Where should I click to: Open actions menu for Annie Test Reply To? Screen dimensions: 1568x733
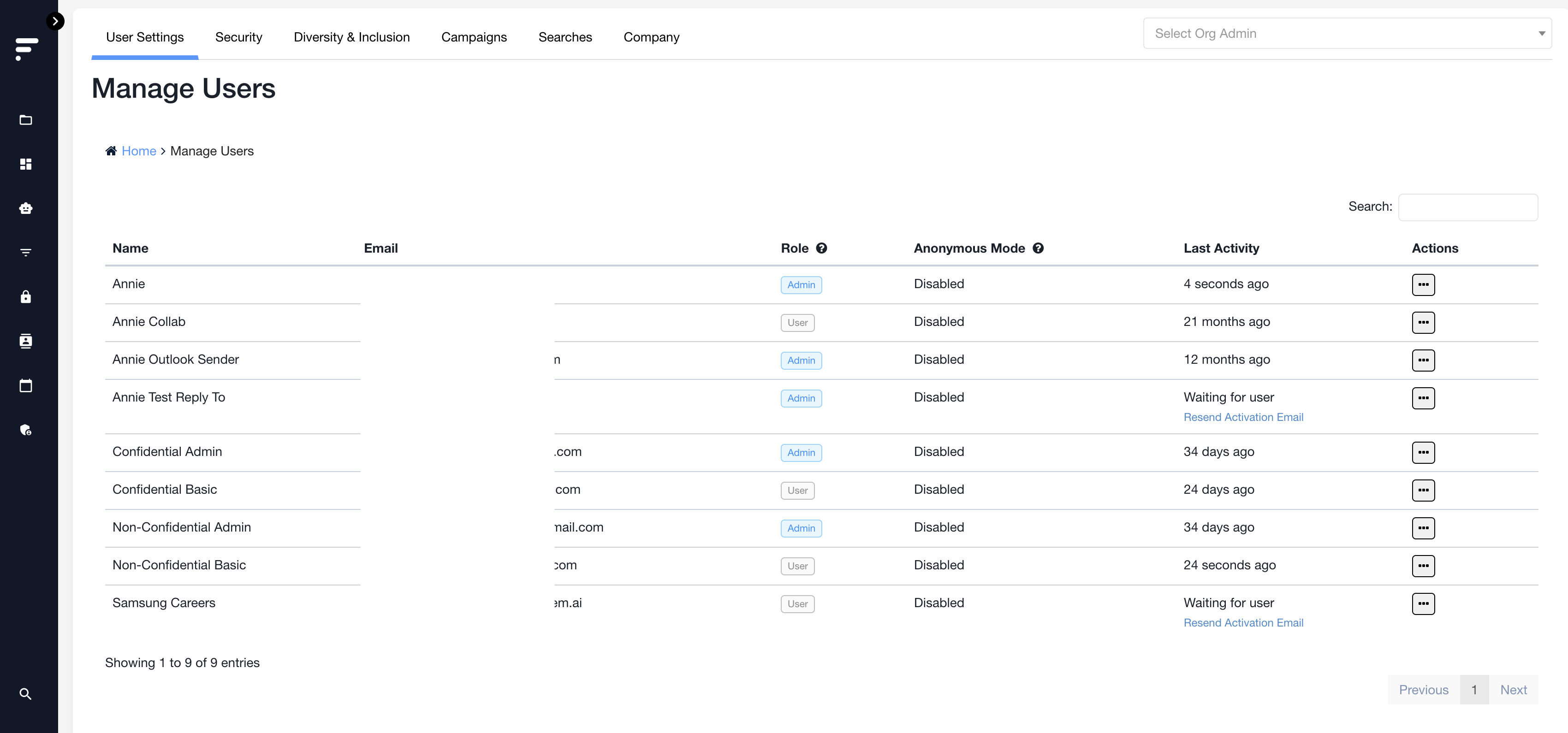tap(1423, 398)
